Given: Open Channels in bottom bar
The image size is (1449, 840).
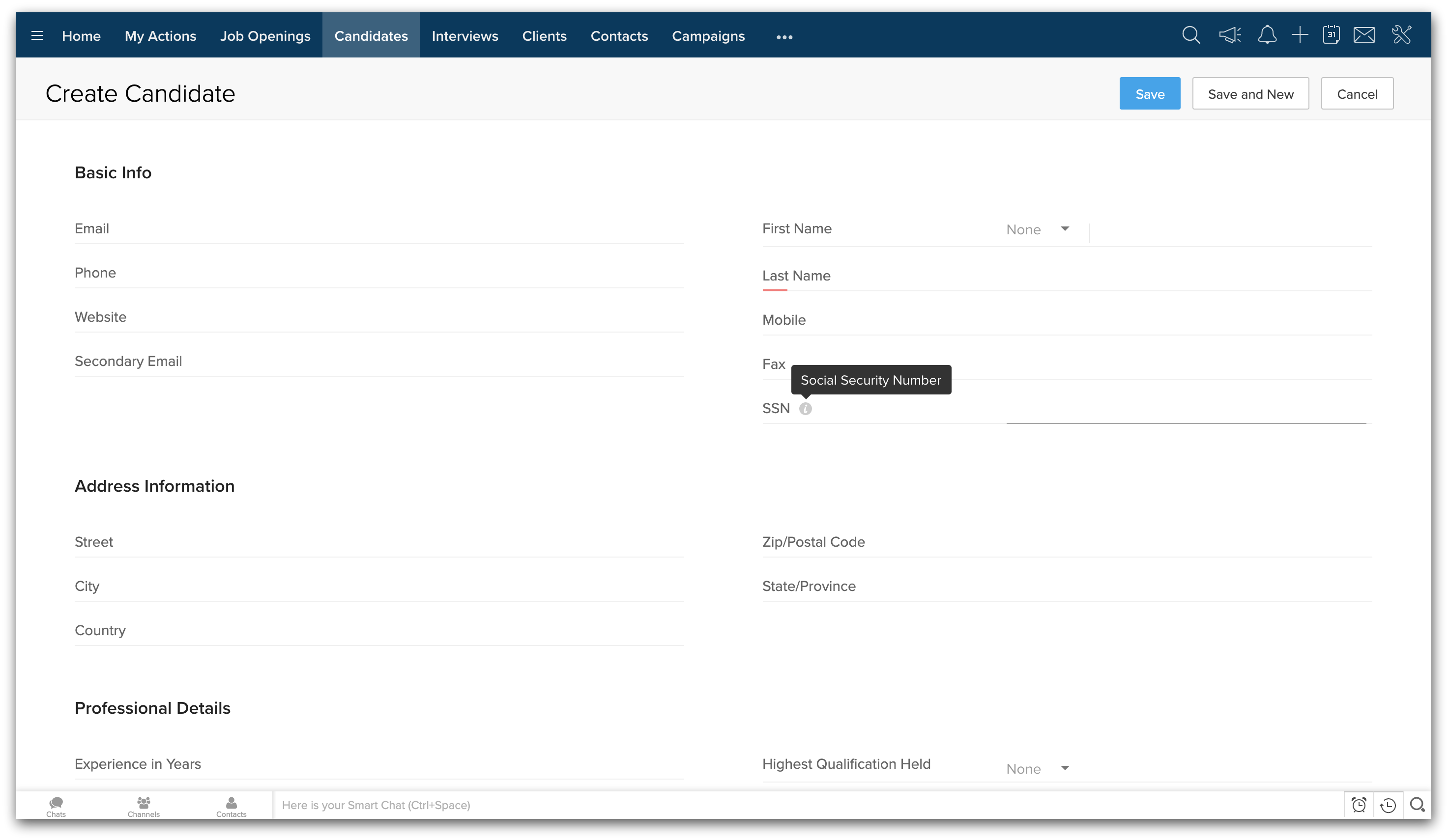Looking at the screenshot, I should [x=143, y=806].
